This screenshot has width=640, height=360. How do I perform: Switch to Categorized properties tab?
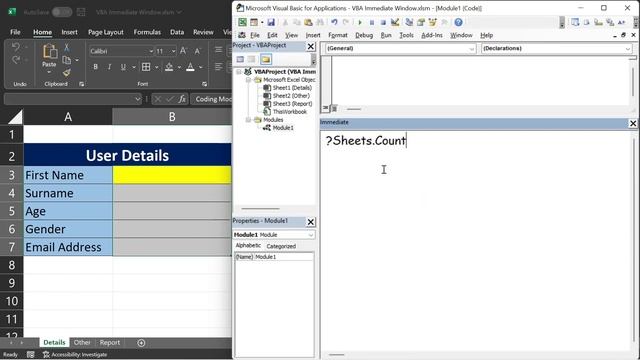click(281, 246)
